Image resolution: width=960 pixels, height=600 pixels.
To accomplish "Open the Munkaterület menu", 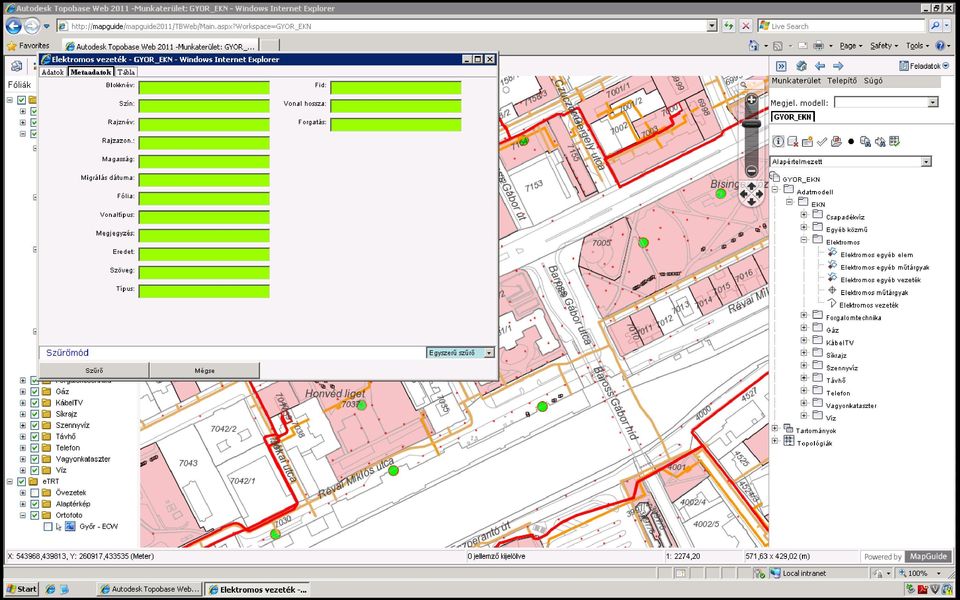I will pos(796,81).
